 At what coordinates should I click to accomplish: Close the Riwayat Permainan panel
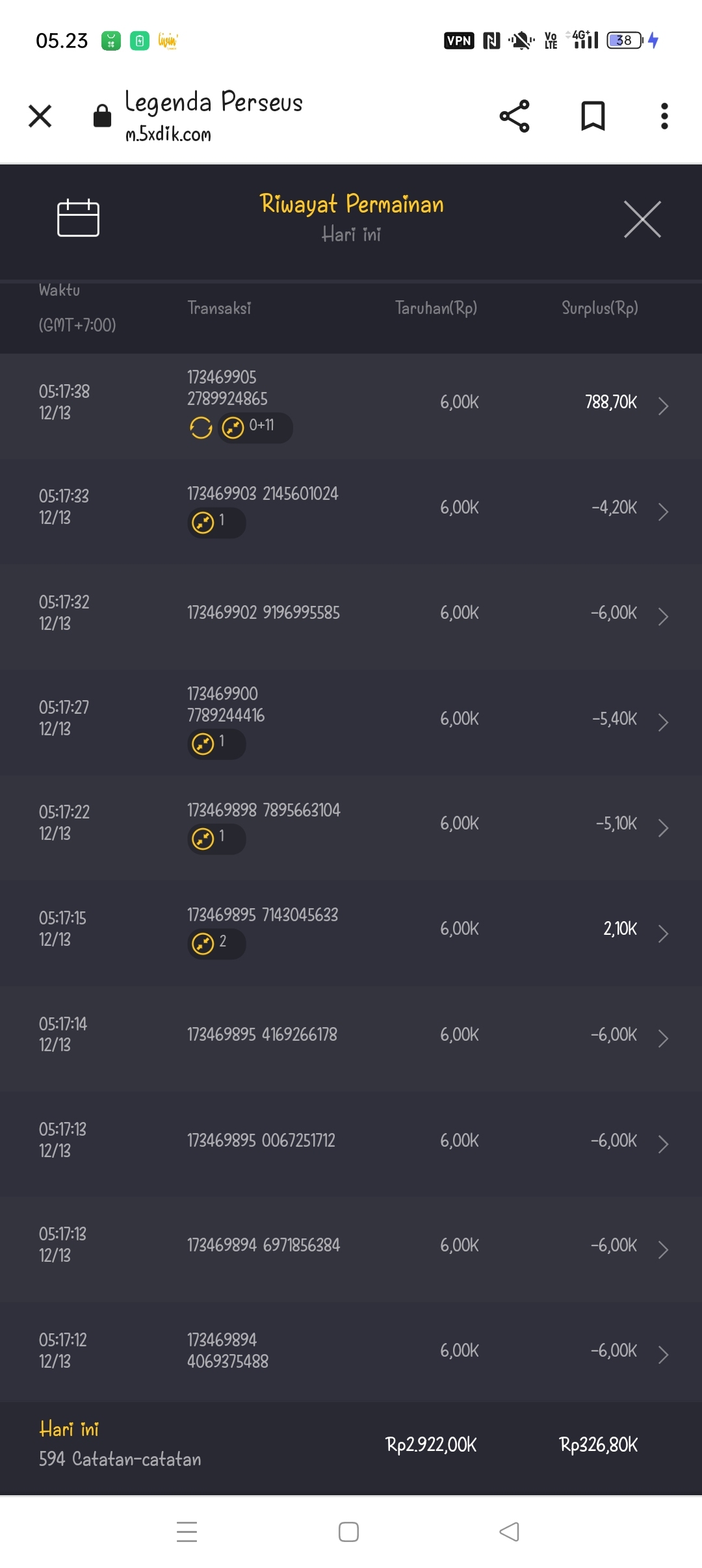click(642, 220)
